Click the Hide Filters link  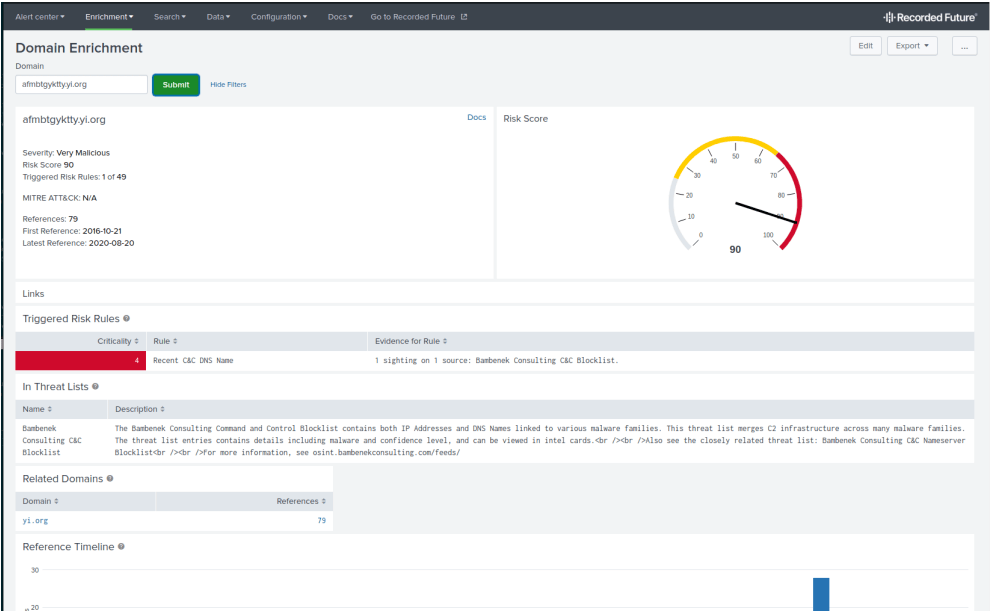228,85
